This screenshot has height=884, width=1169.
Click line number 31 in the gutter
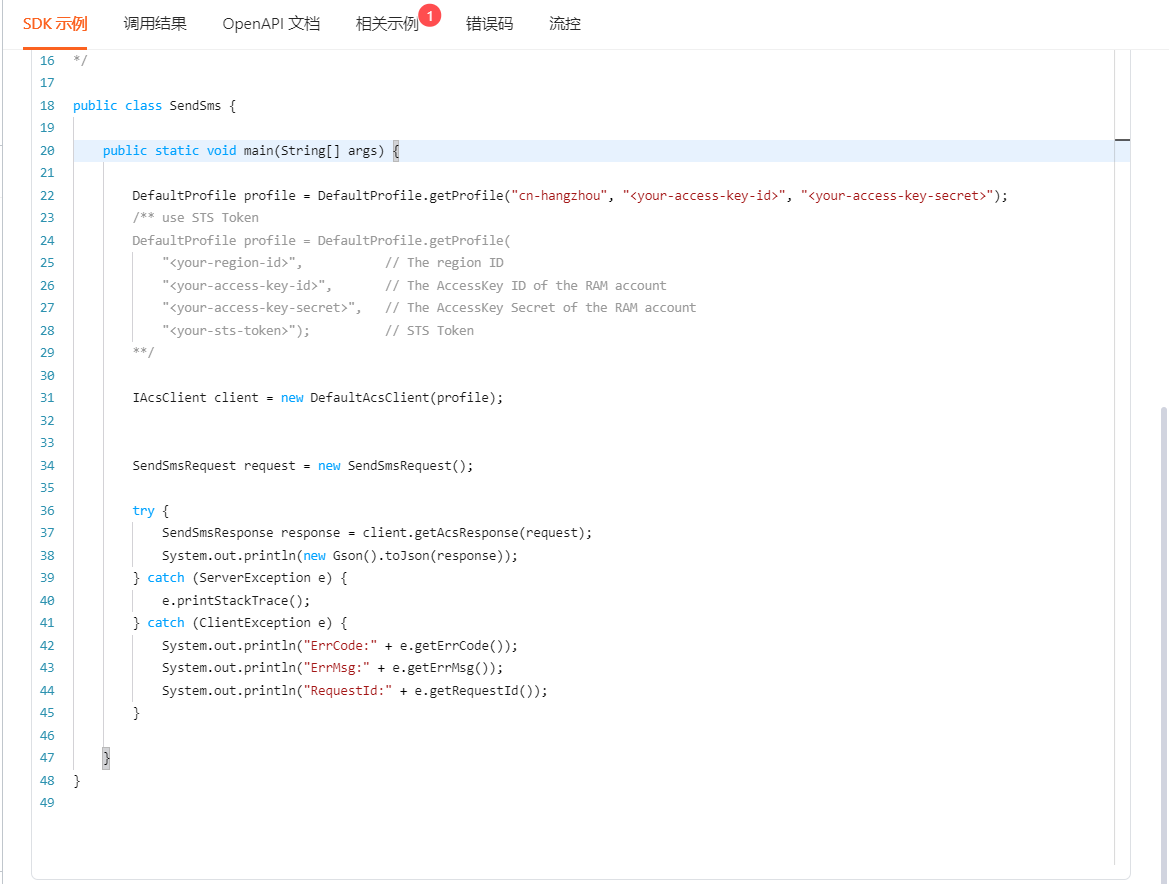[x=47, y=398]
